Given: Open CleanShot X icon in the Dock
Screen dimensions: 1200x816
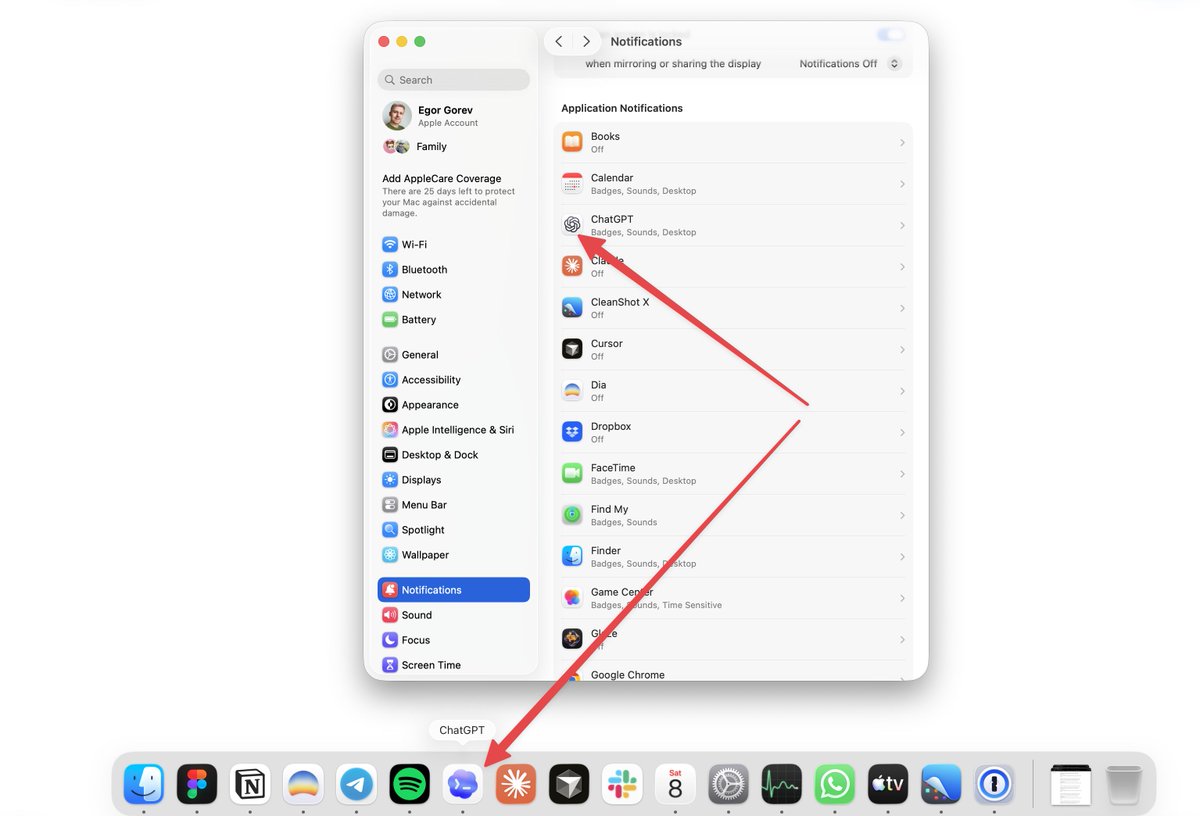Looking at the screenshot, I should pyautogui.click(x=941, y=785).
